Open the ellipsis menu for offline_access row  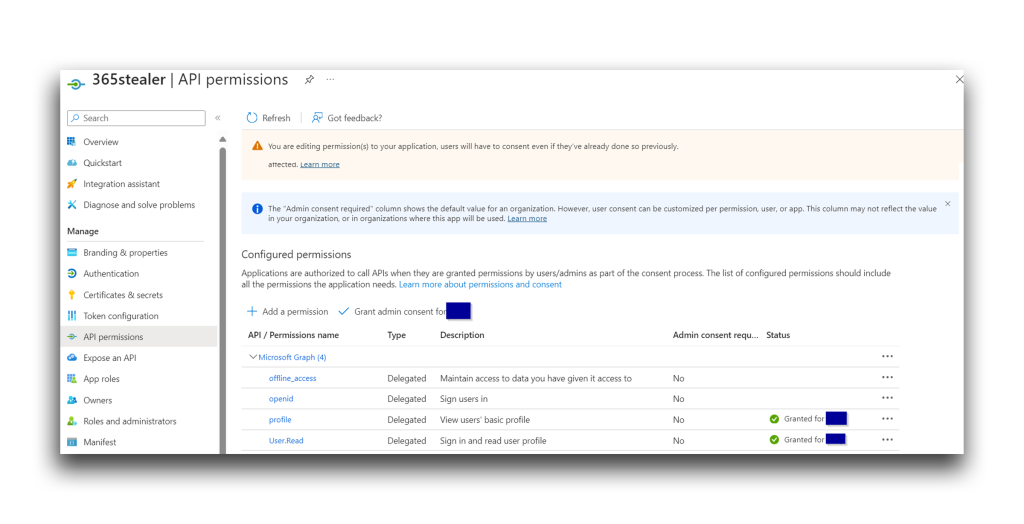click(x=887, y=377)
